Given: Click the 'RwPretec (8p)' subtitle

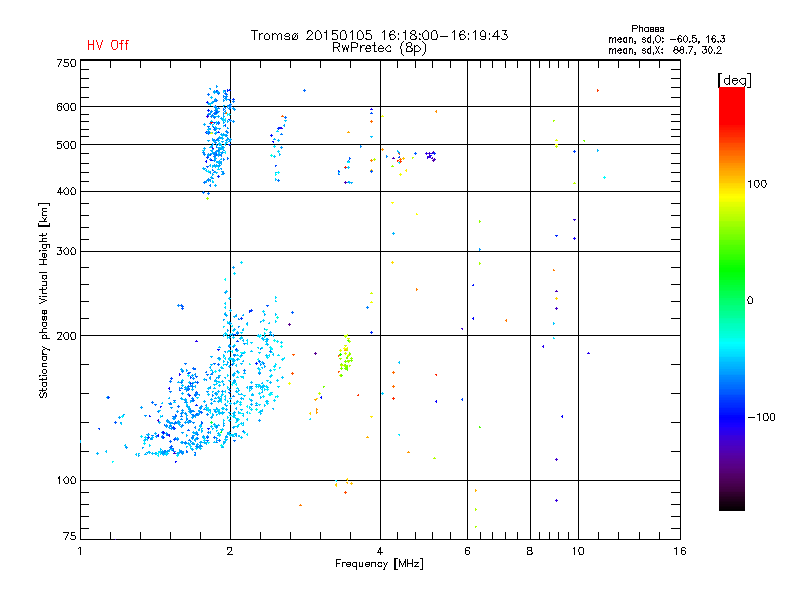Looking at the screenshot, I should point(379,48).
